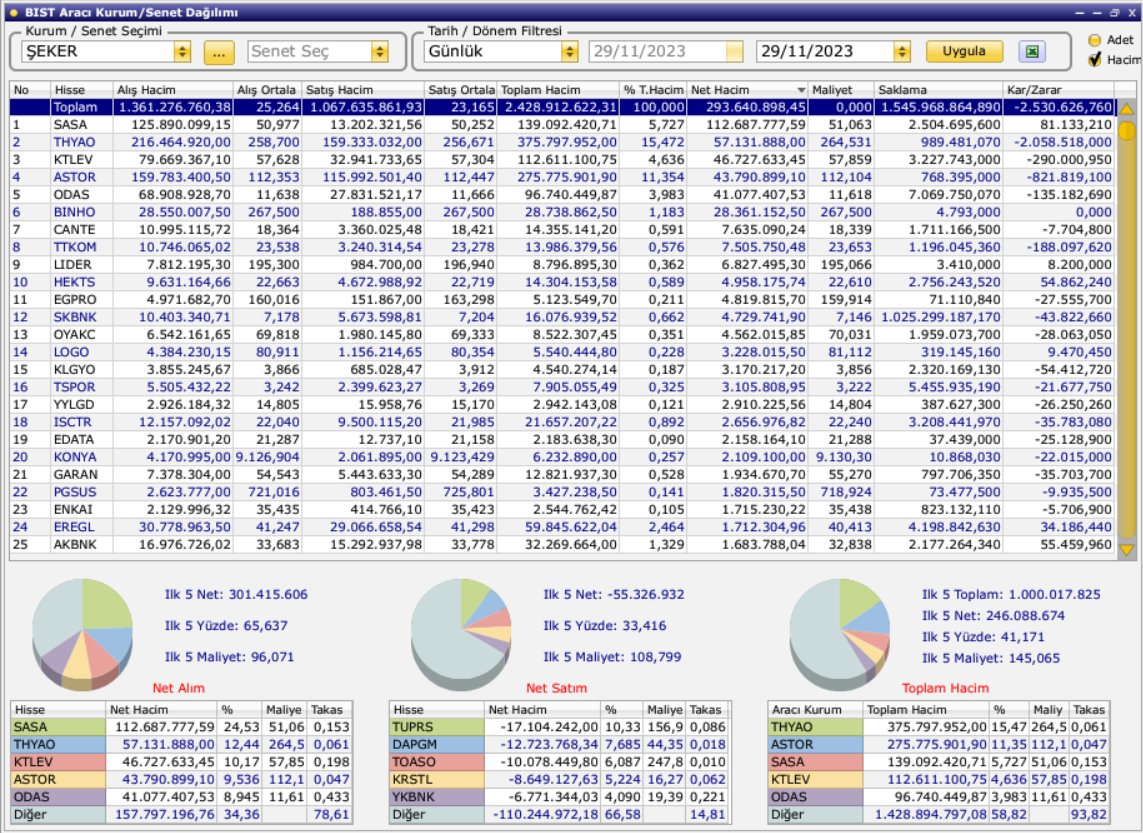This screenshot has height=833, width=1143.
Task: Select the ENKAI row in main table
Action: 563,509
